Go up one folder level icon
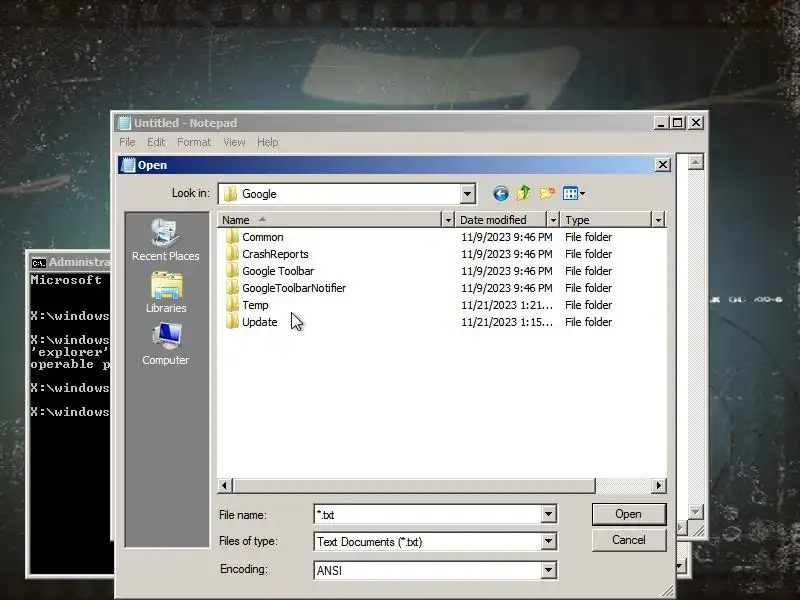This screenshot has height=600, width=800. (x=523, y=193)
